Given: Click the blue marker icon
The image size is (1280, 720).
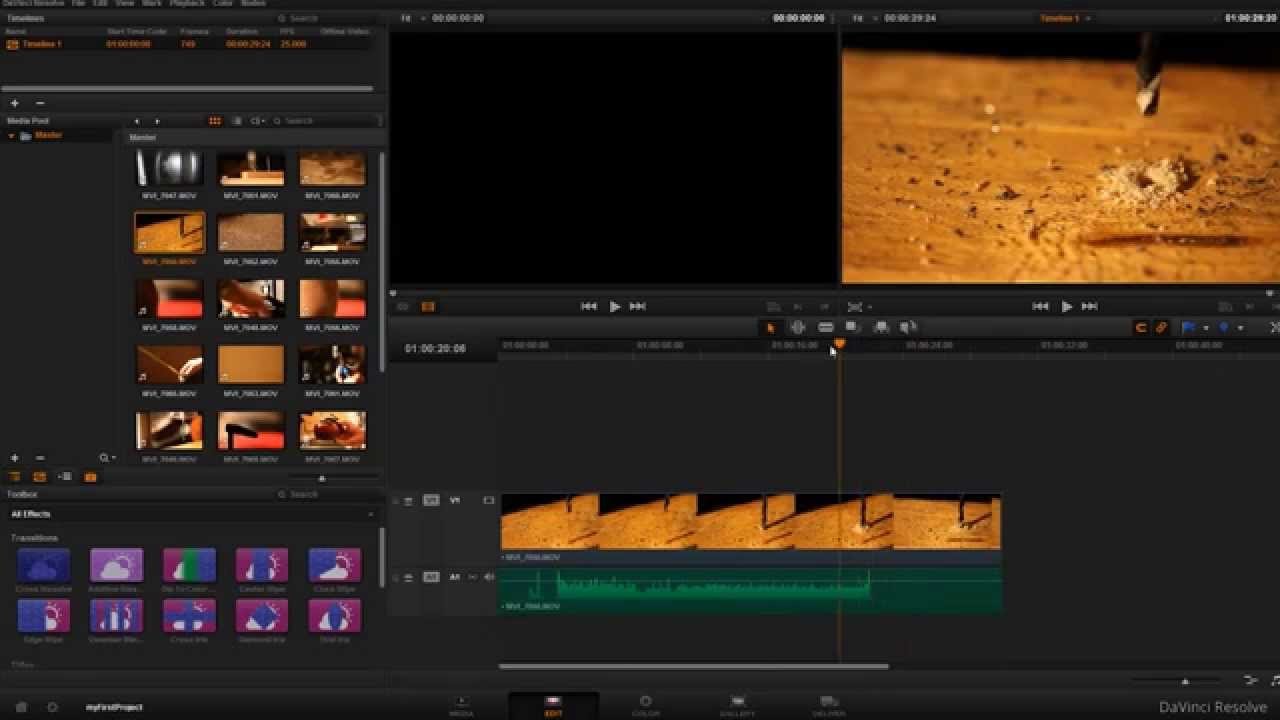Looking at the screenshot, I should [x=1223, y=327].
